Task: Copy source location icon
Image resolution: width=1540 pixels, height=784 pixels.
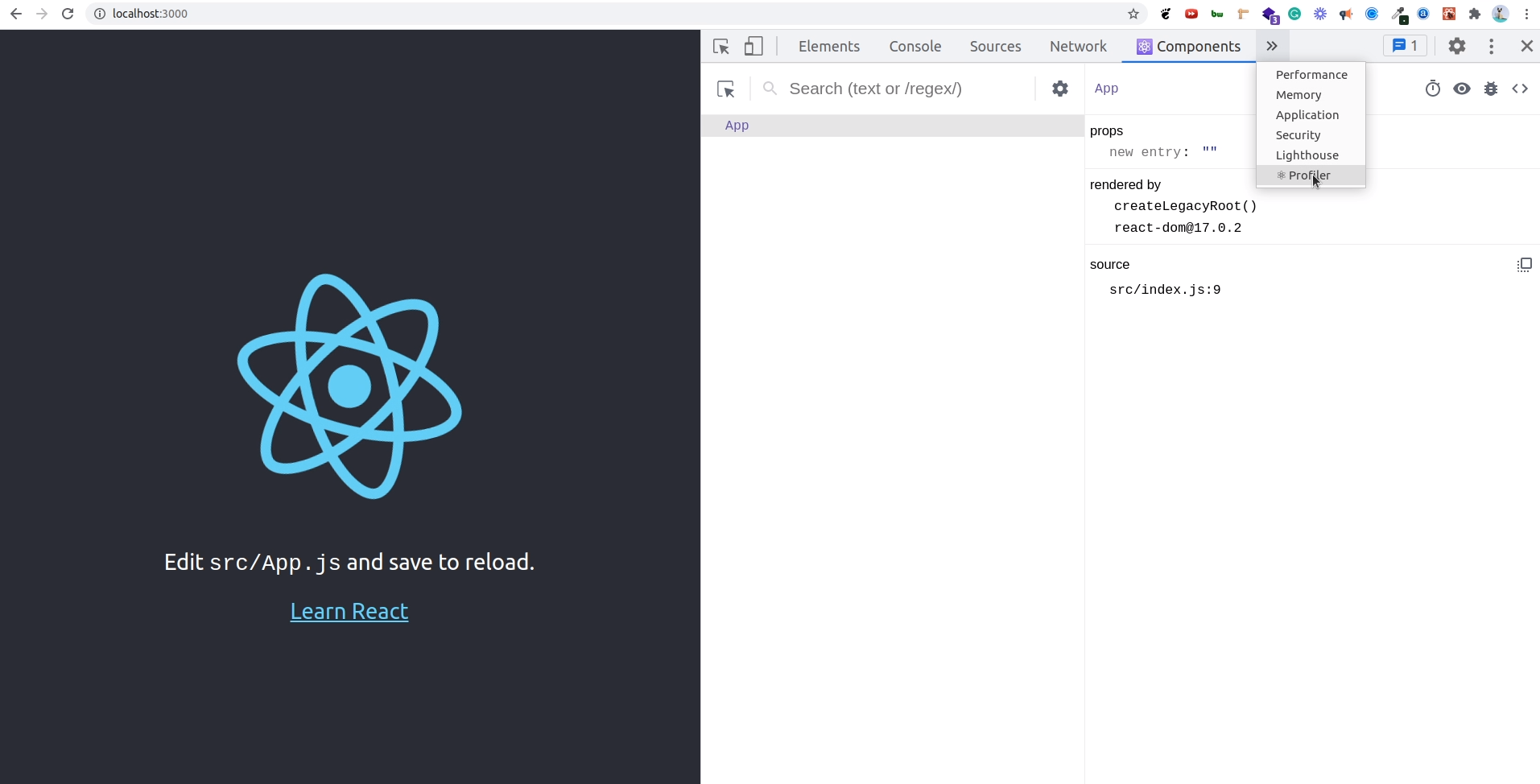Action: tap(1524, 265)
